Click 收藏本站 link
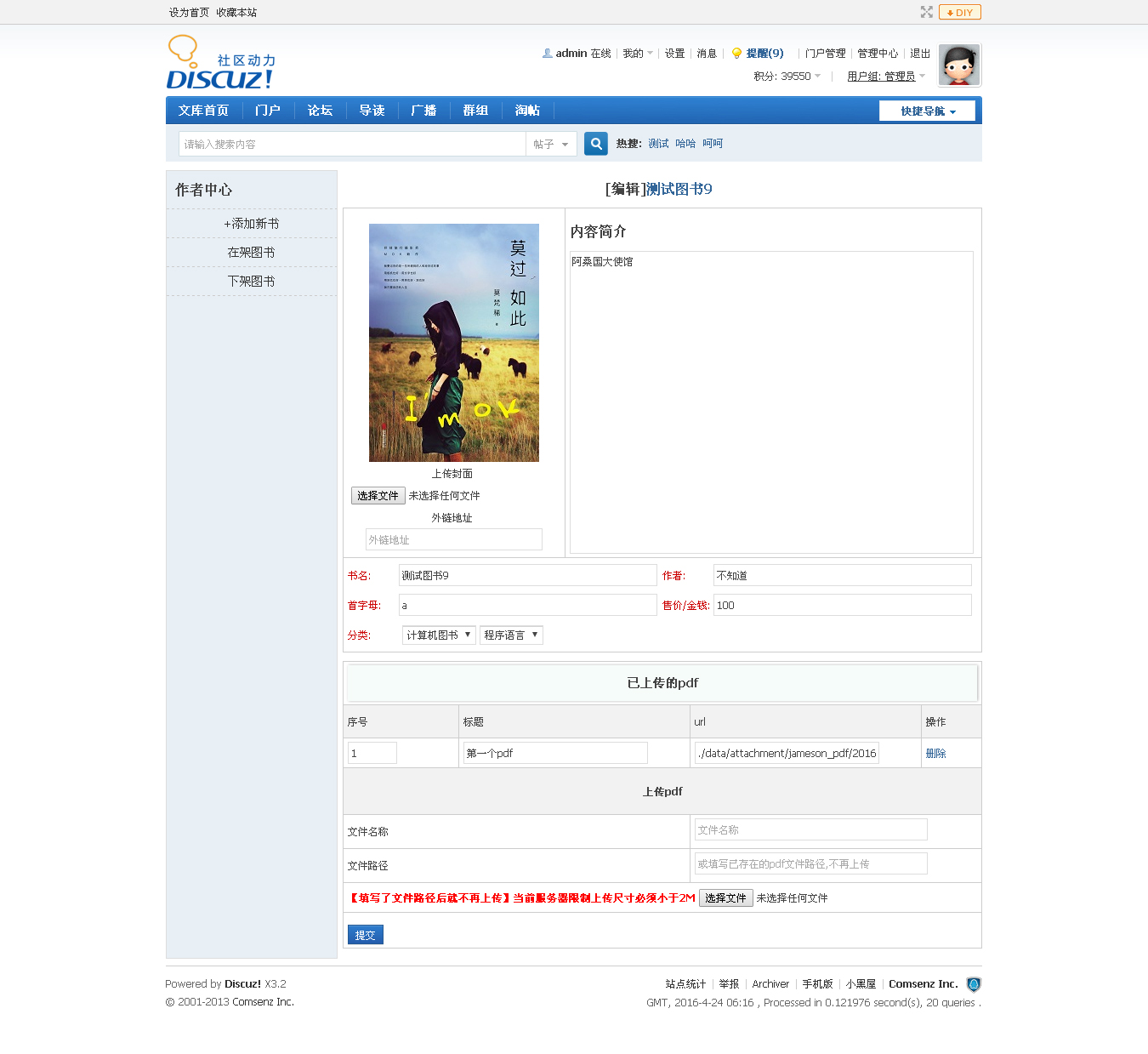The width and height of the screenshot is (1148, 1054). 236,12
